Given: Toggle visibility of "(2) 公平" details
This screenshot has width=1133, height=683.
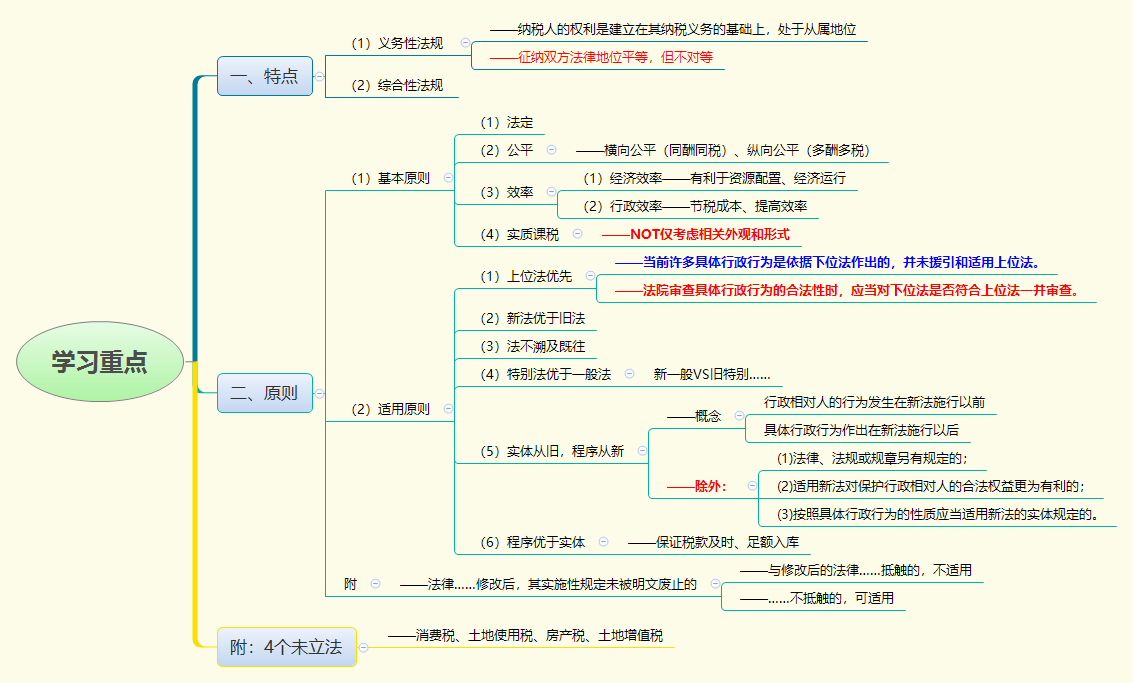Looking at the screenshot, I should (552, 148).
